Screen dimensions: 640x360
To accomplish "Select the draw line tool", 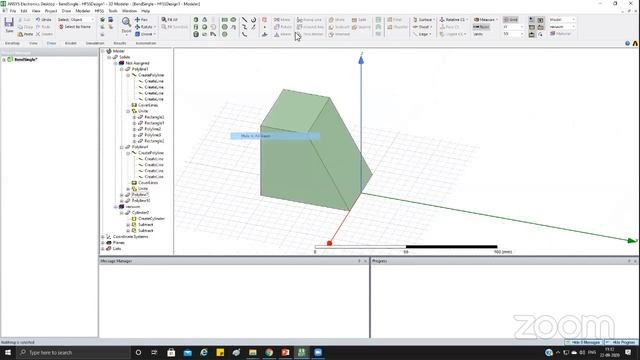I will coord(244,20).
